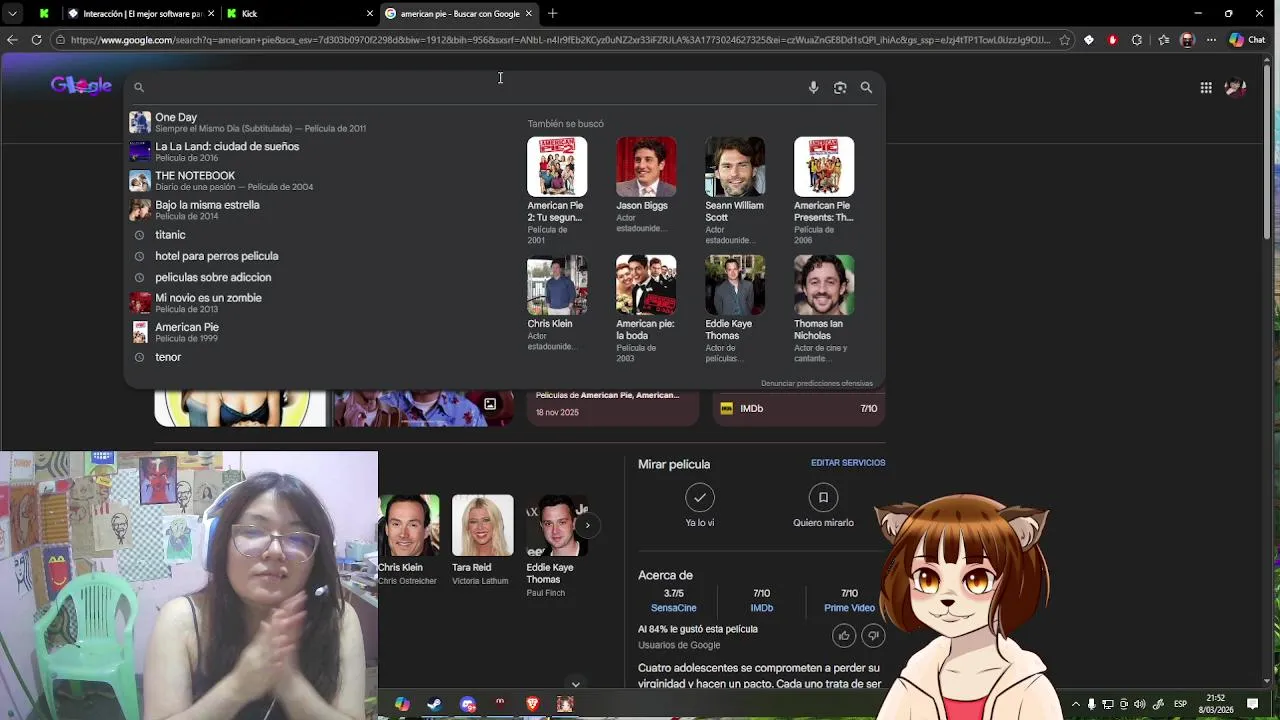Click EDITAR SERVICIOS link

(848, 462)
